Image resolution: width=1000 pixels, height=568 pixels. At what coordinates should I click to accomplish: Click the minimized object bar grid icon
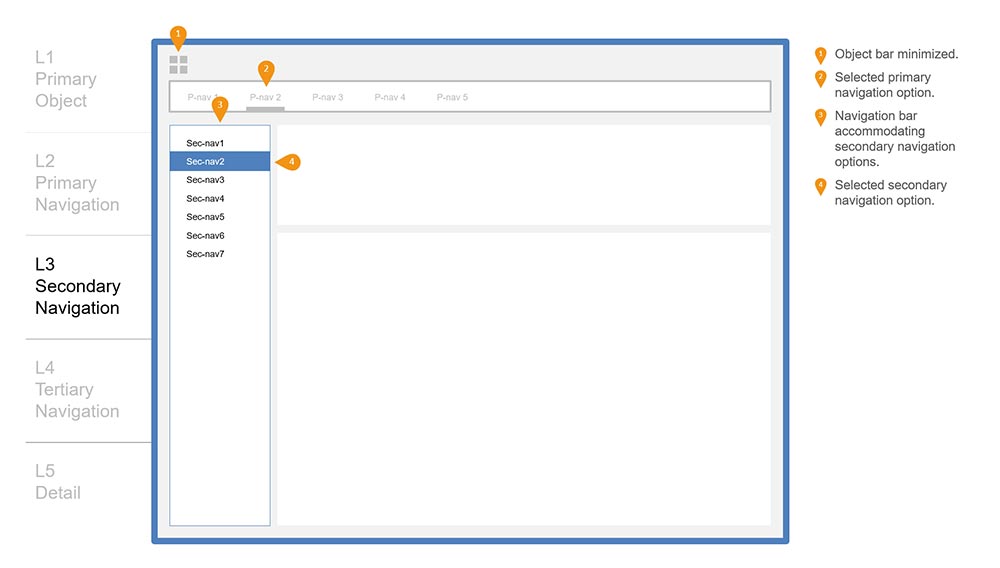coord(178,65)
